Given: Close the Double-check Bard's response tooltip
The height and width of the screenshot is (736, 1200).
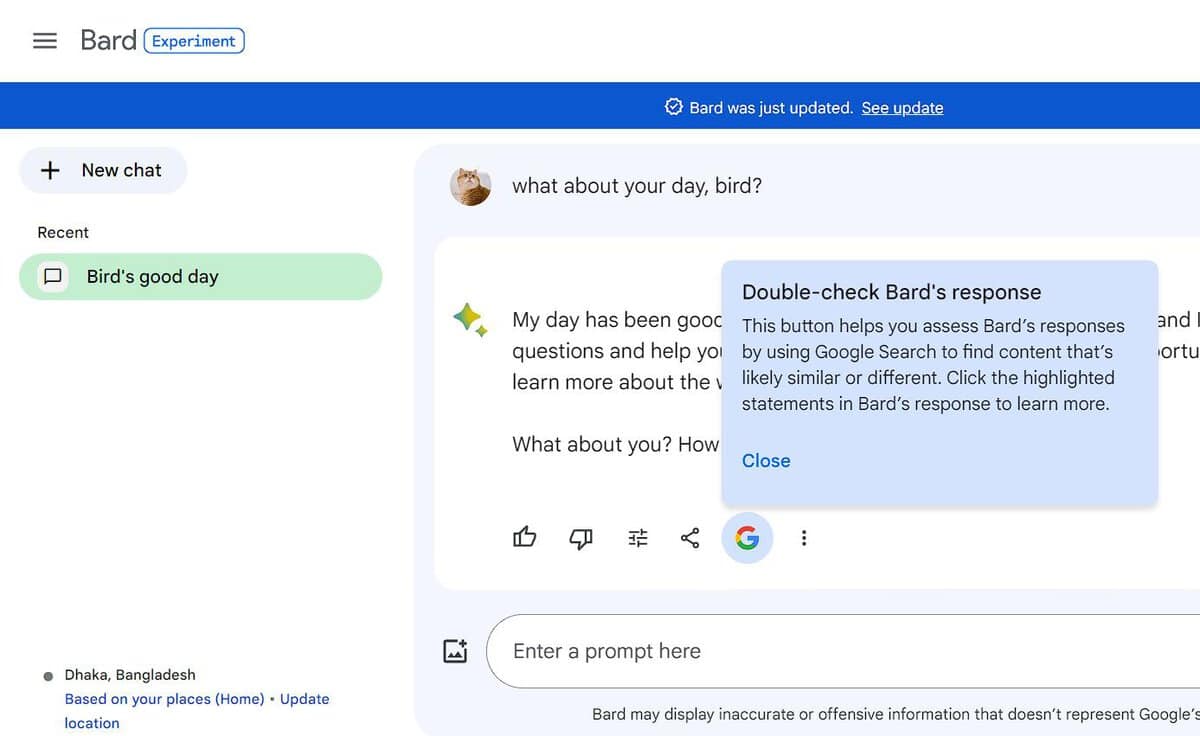Looking at the screenshot, I should click(766, 461).
